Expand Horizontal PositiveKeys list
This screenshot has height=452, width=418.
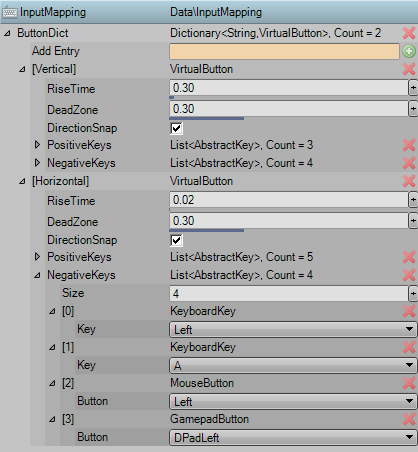[37, 257]
